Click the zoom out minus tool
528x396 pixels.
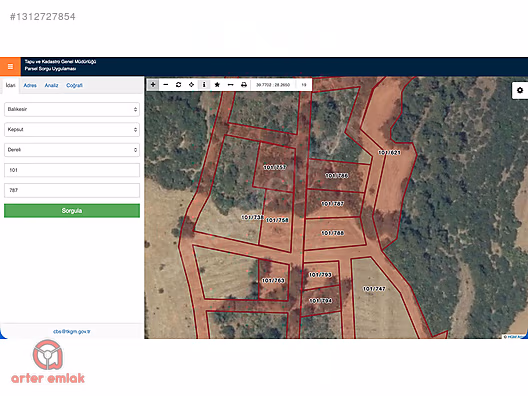point(166,85)
